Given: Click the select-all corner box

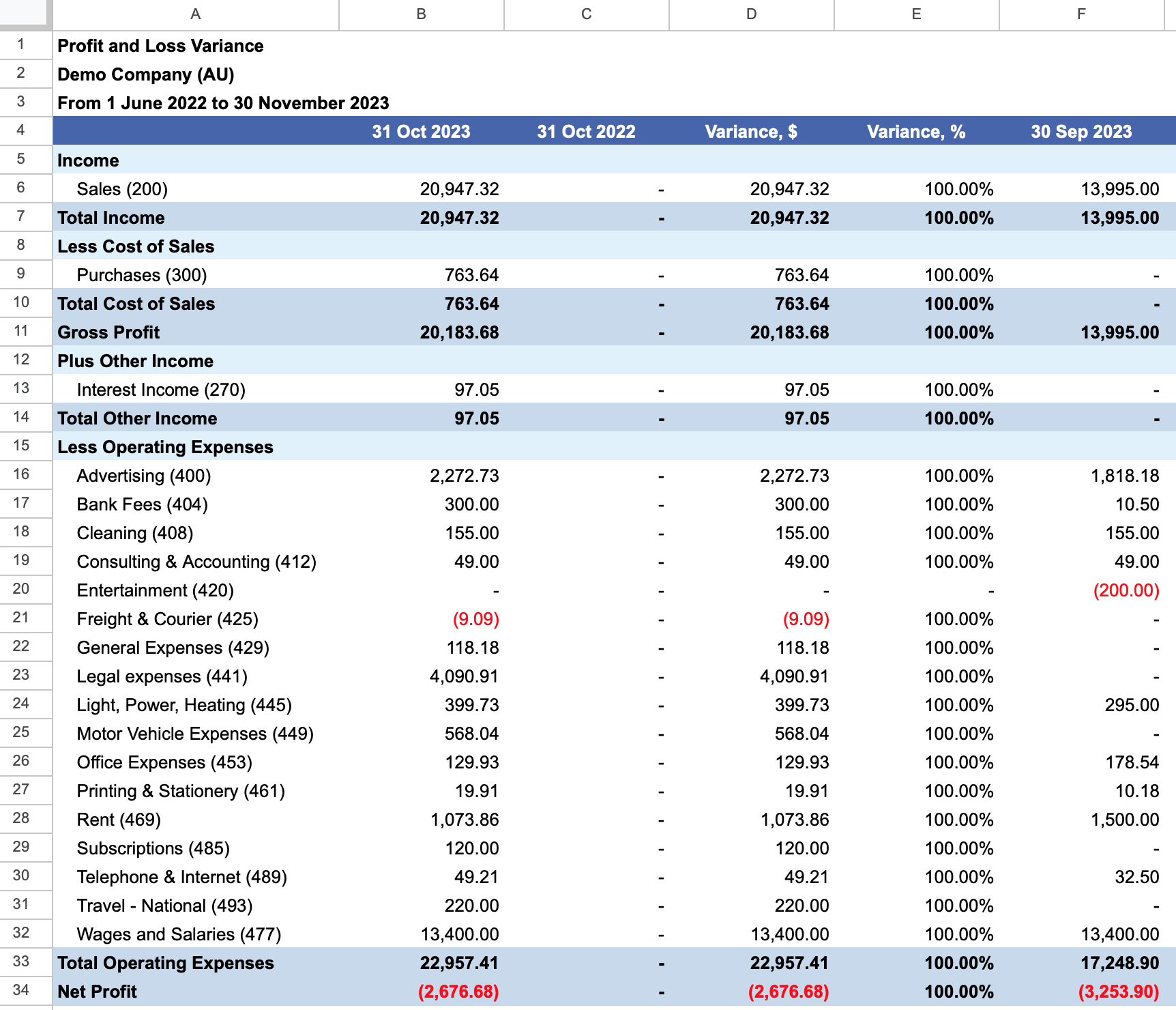Looking at the screenshot, I should [x=25, y=14].
